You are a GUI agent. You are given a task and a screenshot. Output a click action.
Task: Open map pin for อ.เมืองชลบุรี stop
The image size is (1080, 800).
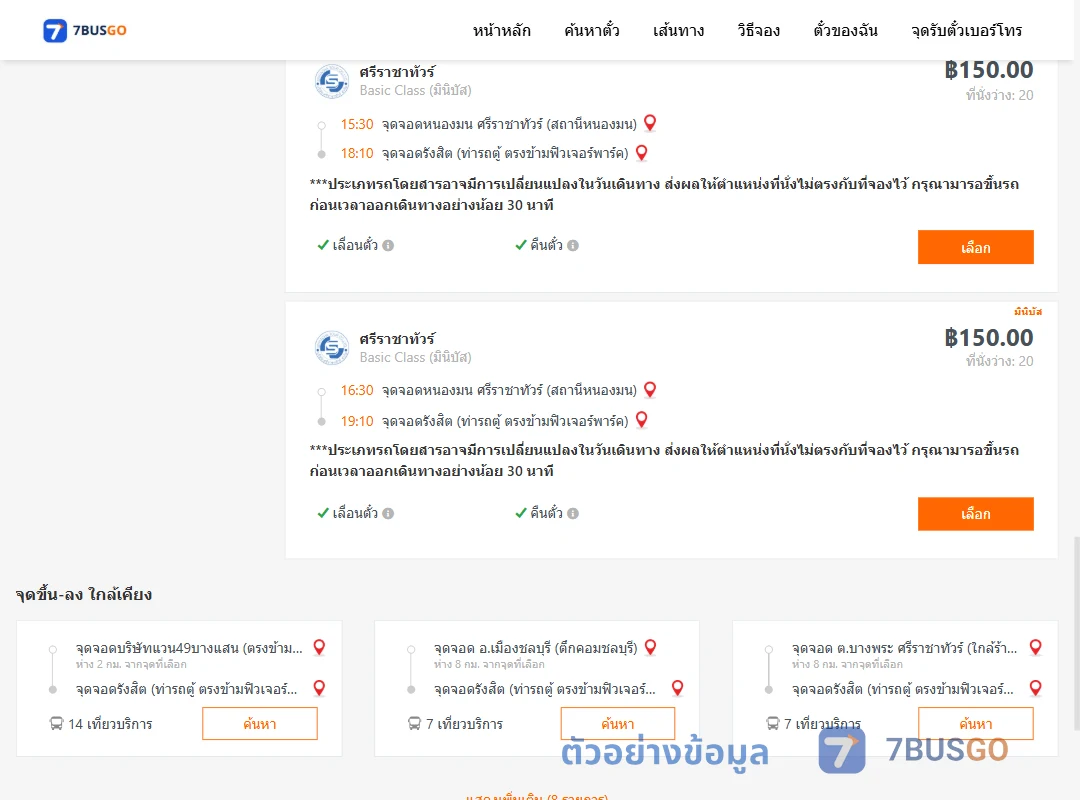pos(650,647)
